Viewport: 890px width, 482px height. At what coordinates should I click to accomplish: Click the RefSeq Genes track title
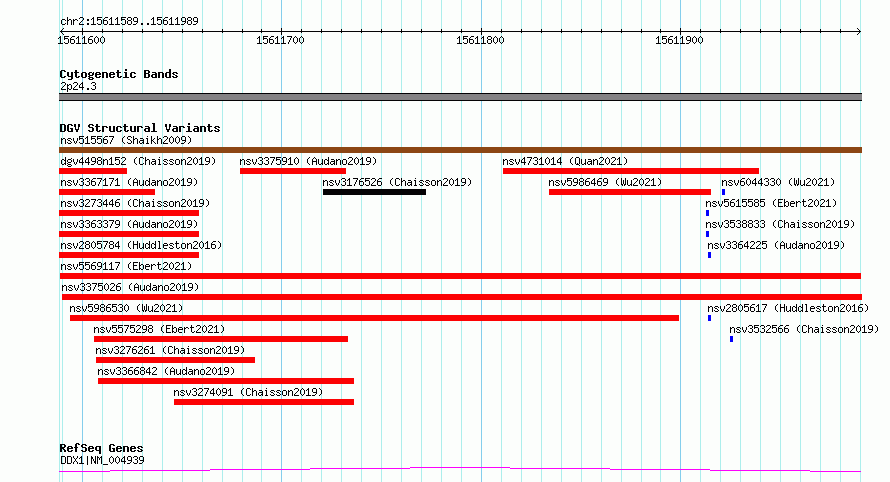coord(101,448)
